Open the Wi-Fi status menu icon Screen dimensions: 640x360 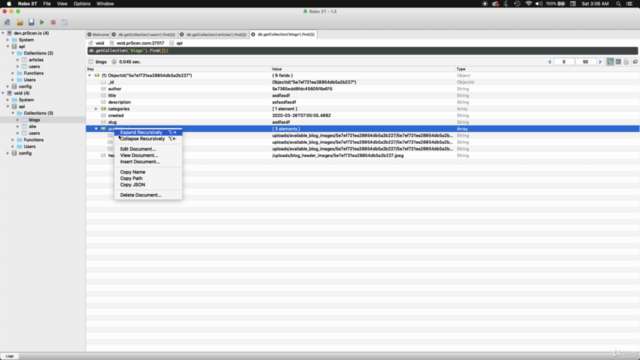tap(529, 4)
